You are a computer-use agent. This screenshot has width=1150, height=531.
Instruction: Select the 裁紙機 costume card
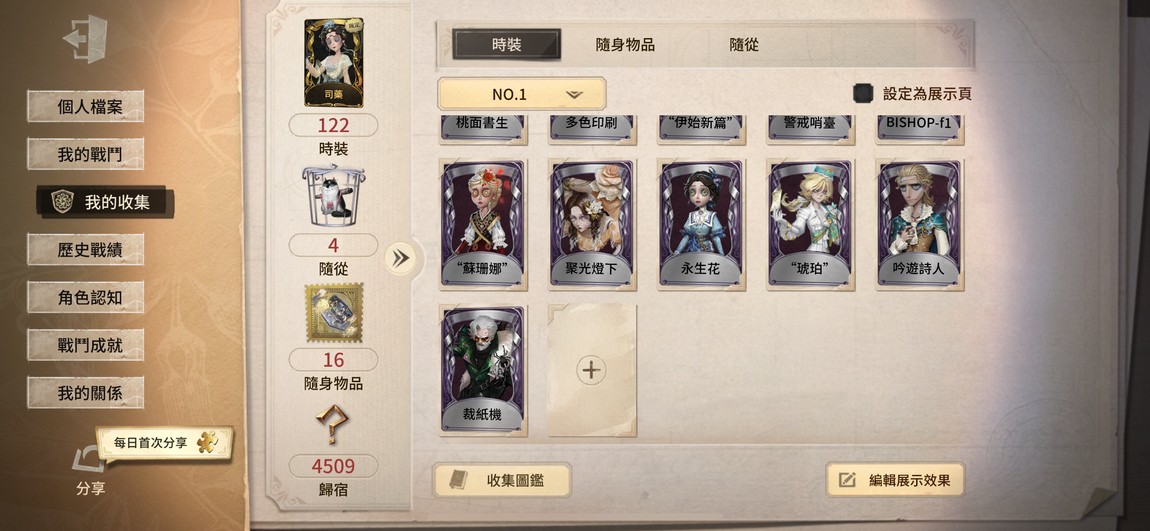[483, 370]
